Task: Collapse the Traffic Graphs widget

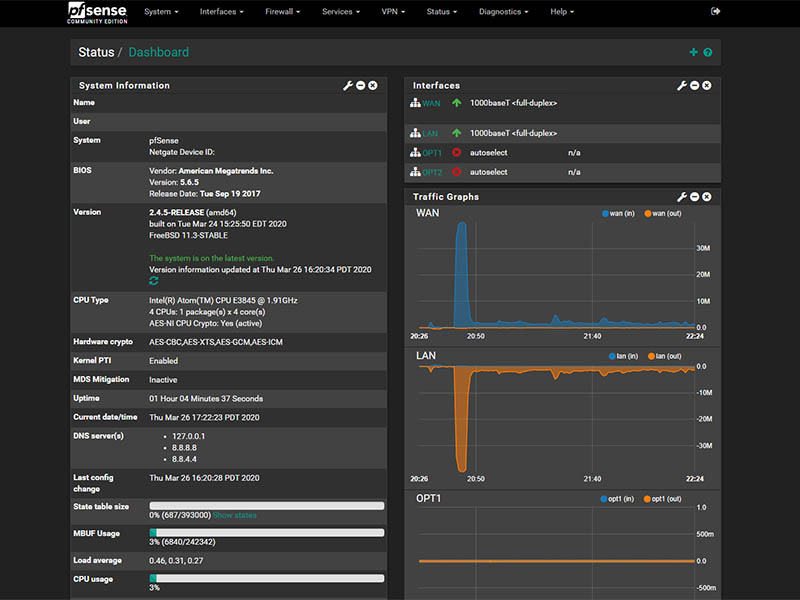Action: (x=695, y=197)
